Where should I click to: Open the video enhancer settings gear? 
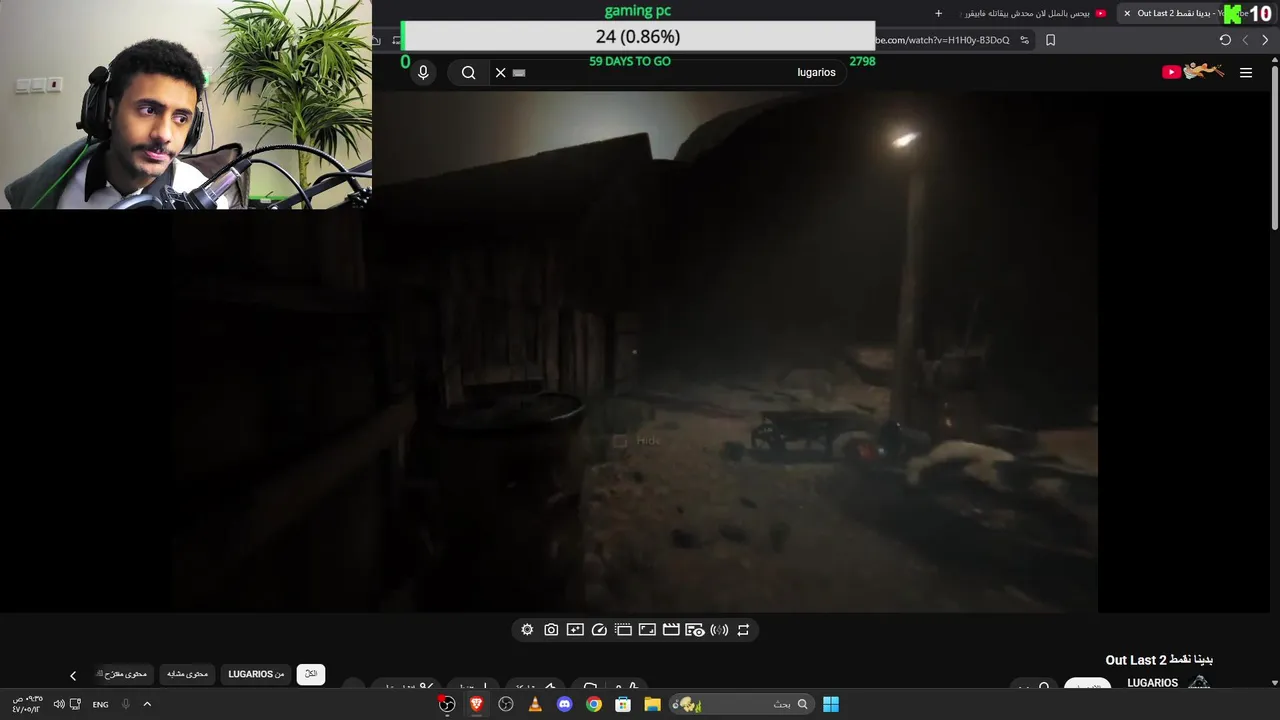(x=527, y=630)
